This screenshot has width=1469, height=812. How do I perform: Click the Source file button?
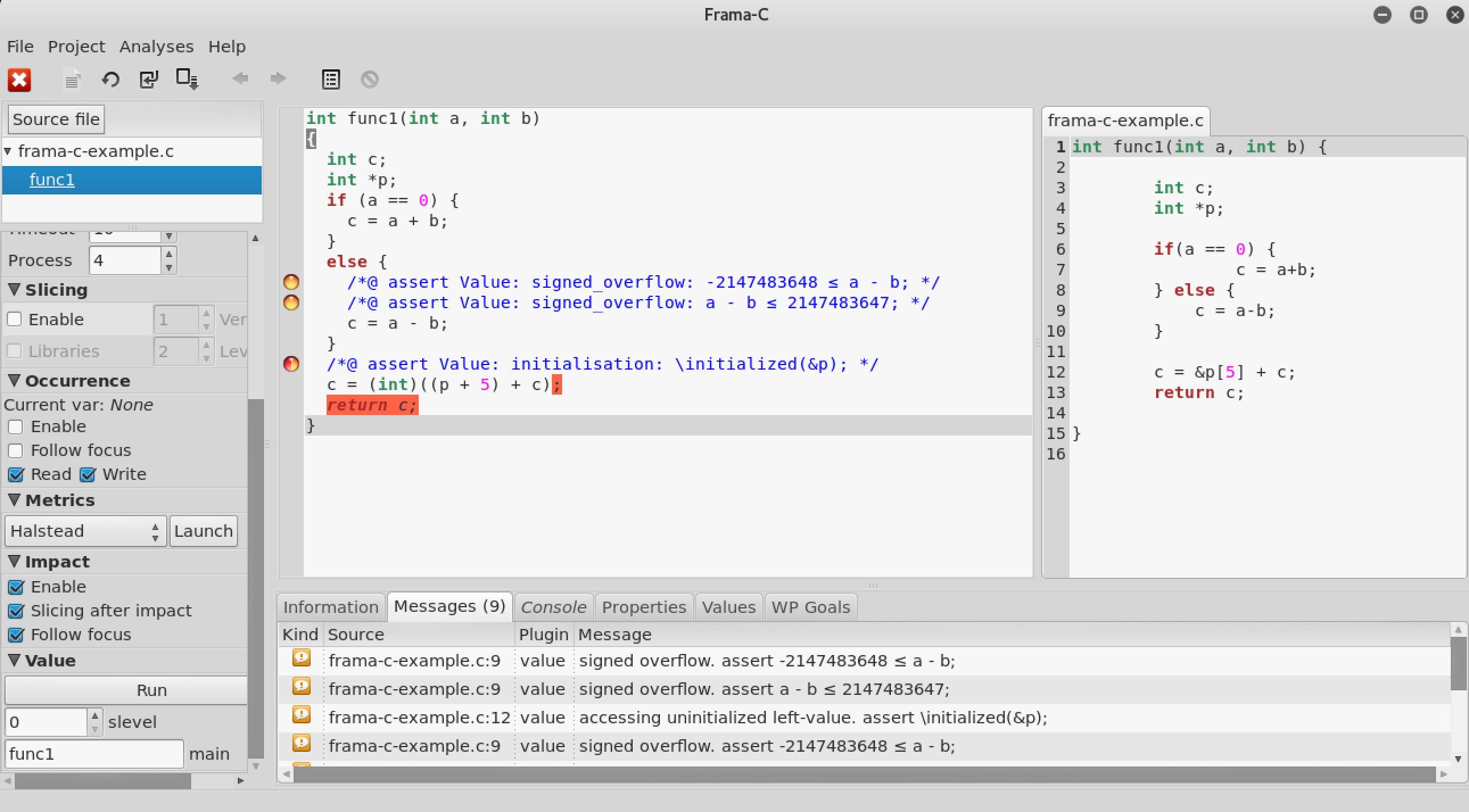pyautogui.click(x=56, y=119)
